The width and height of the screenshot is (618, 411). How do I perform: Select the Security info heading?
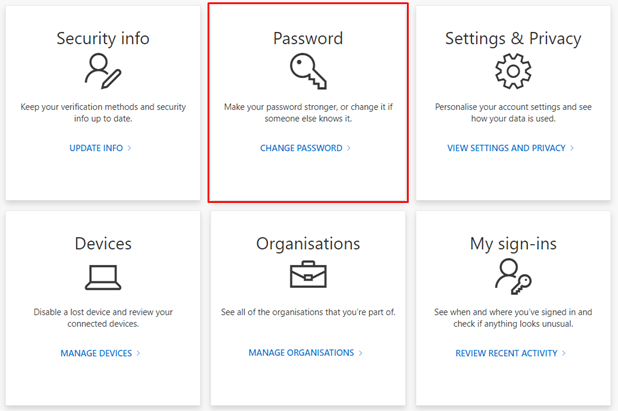click(103, 38)
